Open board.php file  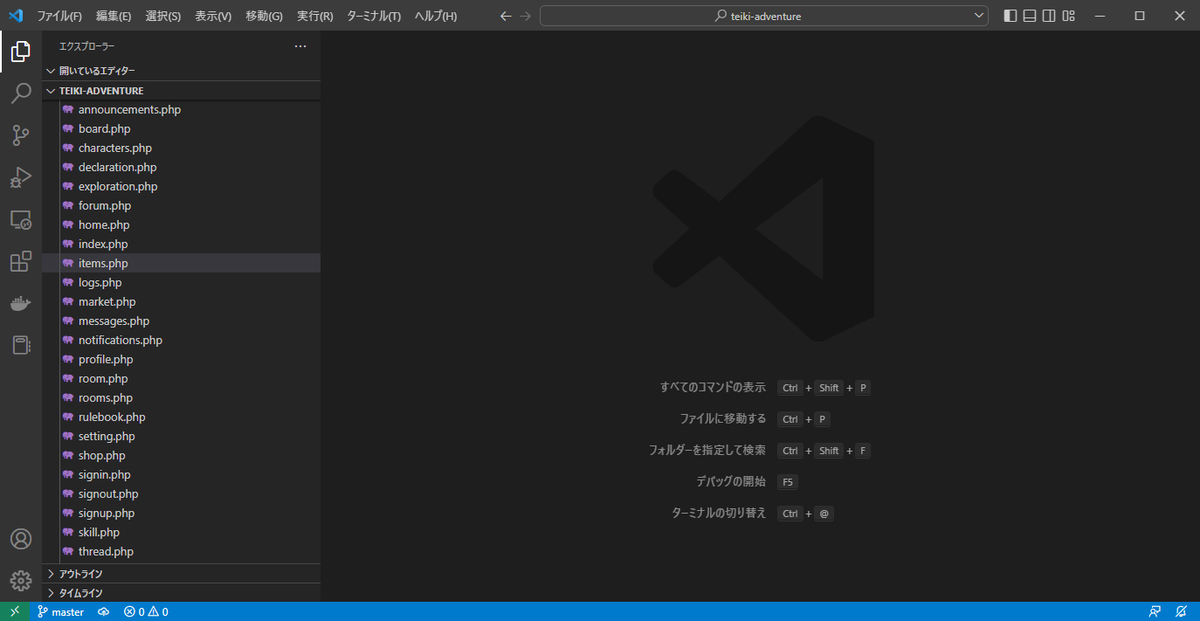[x=181, y=129]
